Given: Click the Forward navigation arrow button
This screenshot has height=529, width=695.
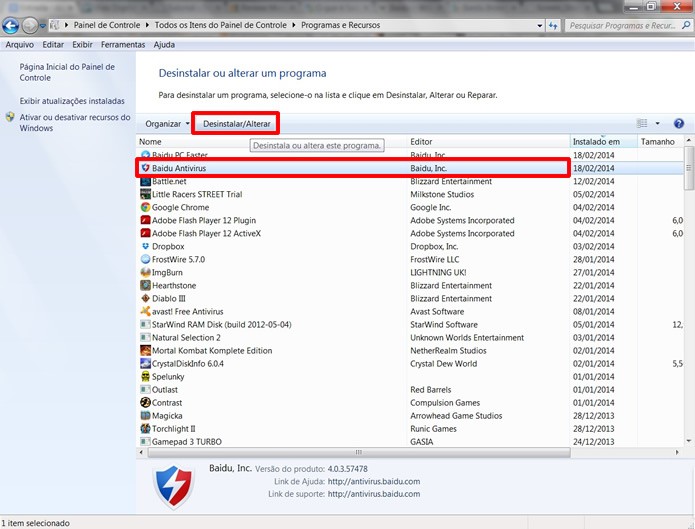Looking at the screenshot, I should pos(30,26).
